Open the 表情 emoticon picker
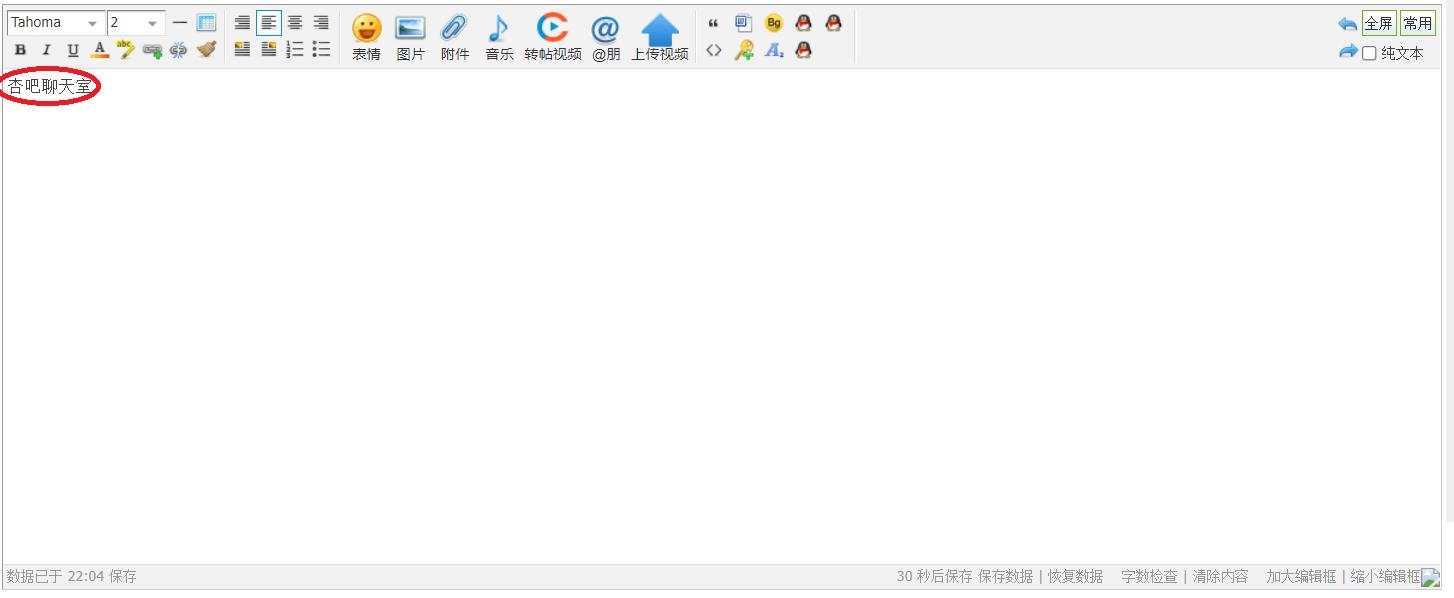Screen dimensions: 1454x598 (x=366, y=37)
